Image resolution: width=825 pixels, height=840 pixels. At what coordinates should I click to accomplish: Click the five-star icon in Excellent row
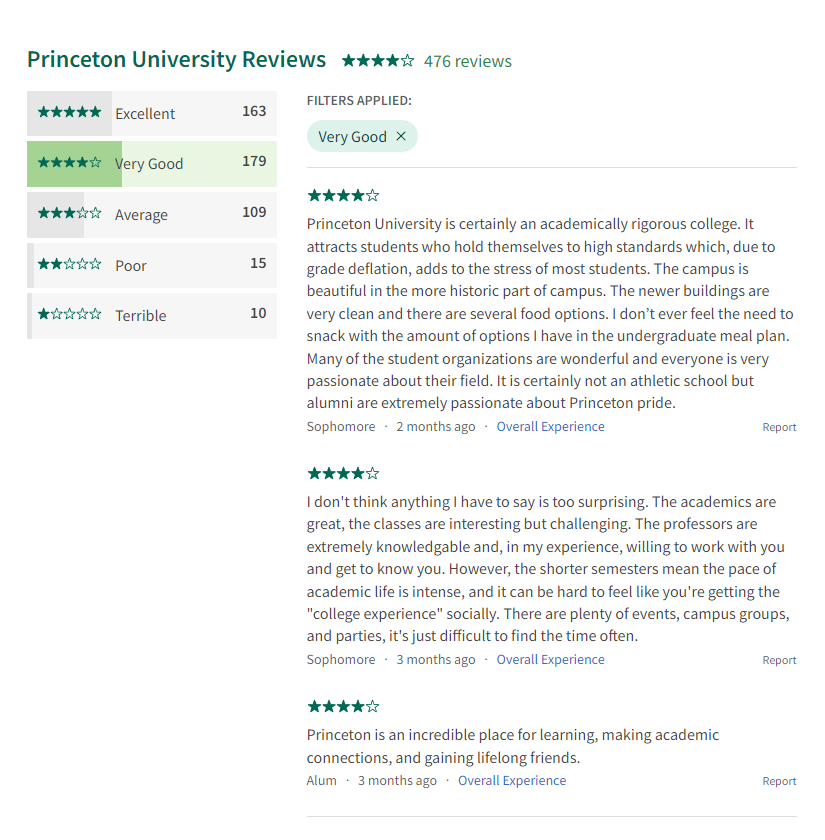coord(70,112)
